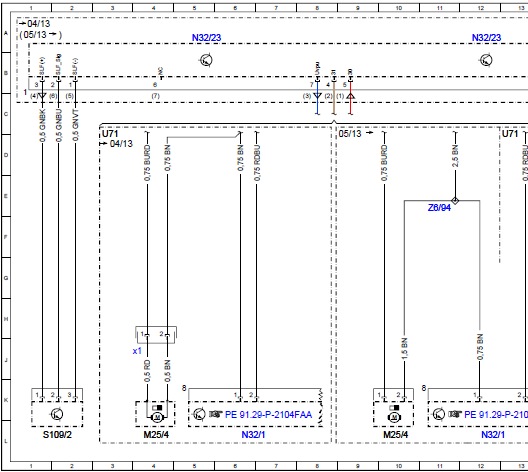Image resolution: width=528 pixels, height=472 pixels.
Task: Click the solid red wire at pin 5
Action: click(x=351, y=98)
